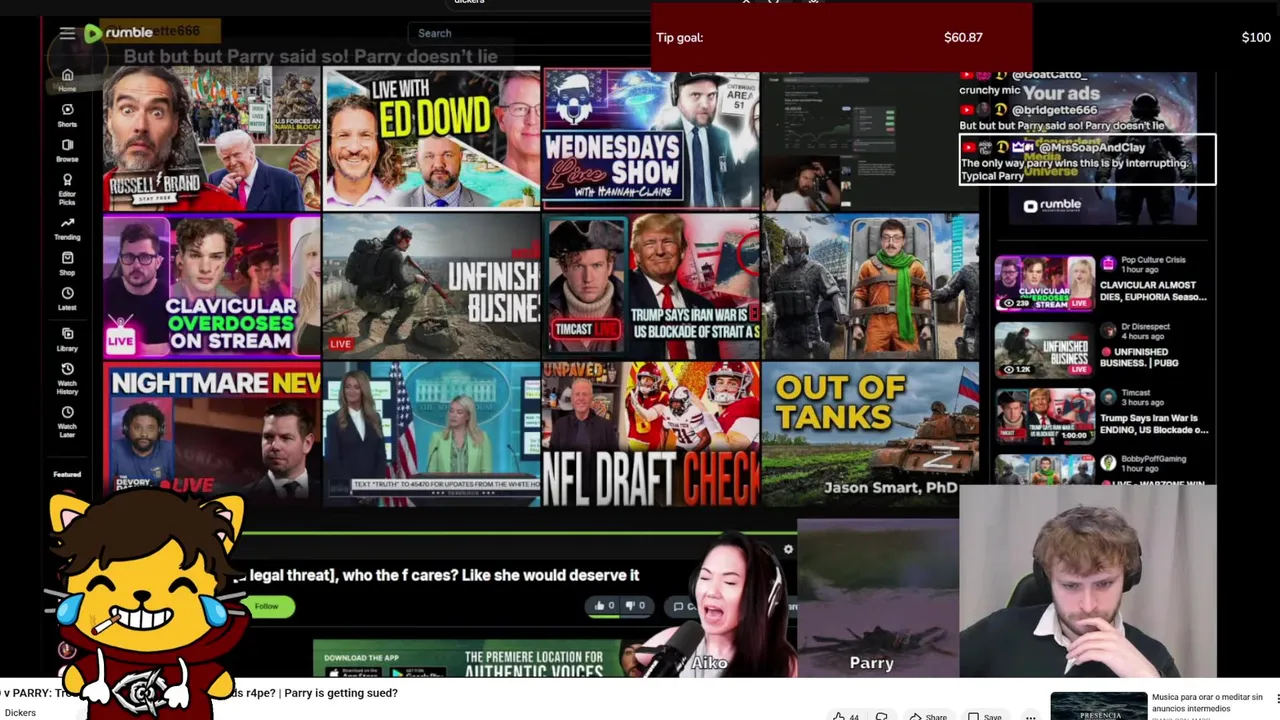
Task: Click the Rumble logo
Action: [118, 33]
